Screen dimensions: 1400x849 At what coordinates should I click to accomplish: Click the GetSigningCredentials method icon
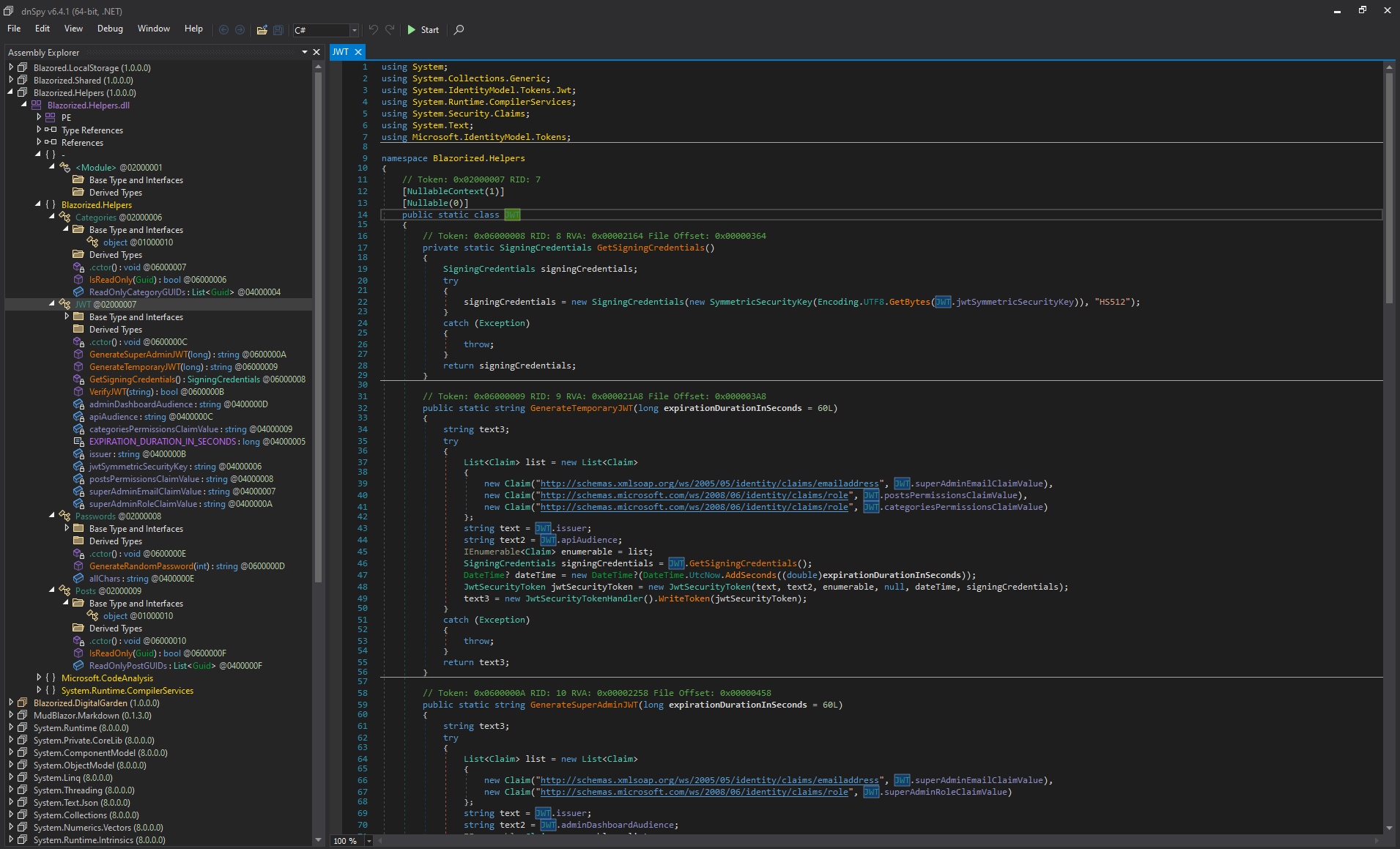coord(78,379)
